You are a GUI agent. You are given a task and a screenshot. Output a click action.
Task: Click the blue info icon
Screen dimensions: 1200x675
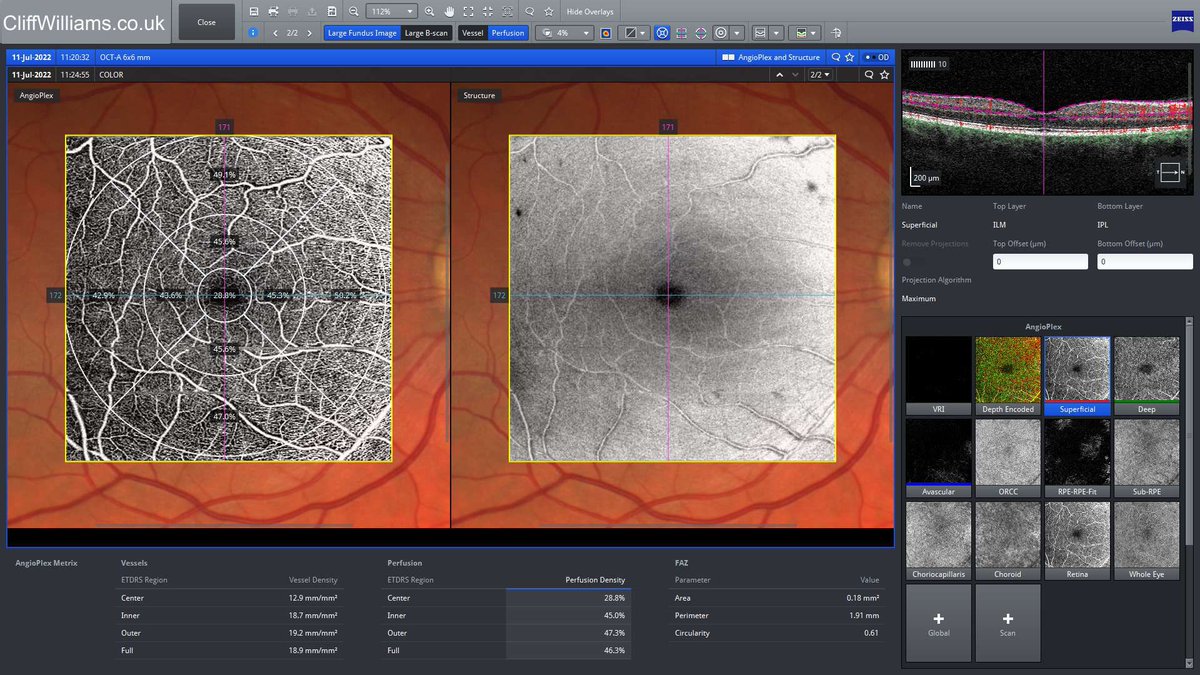(x=253, y=33)
